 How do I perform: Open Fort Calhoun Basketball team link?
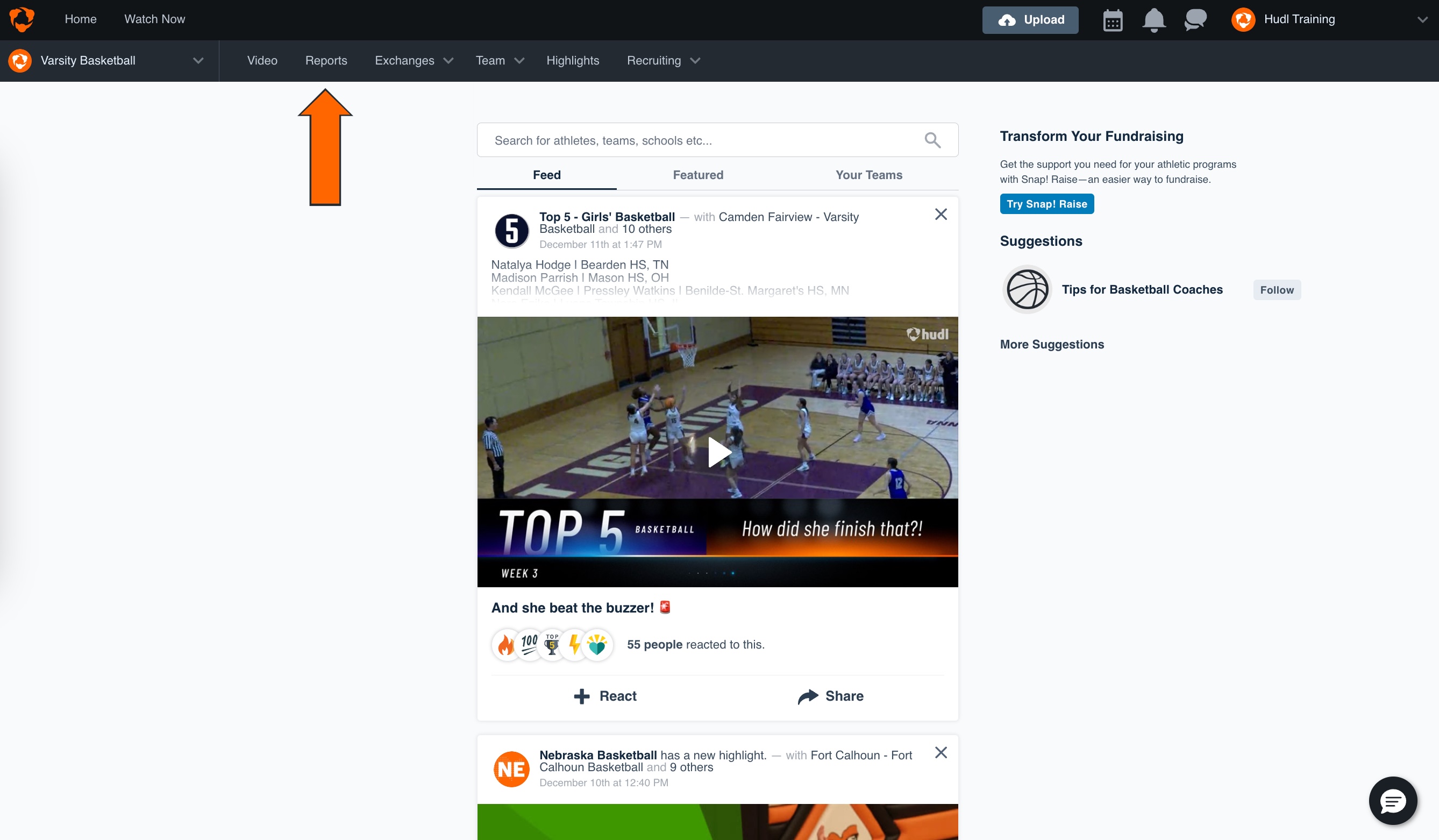pos(726,761)
